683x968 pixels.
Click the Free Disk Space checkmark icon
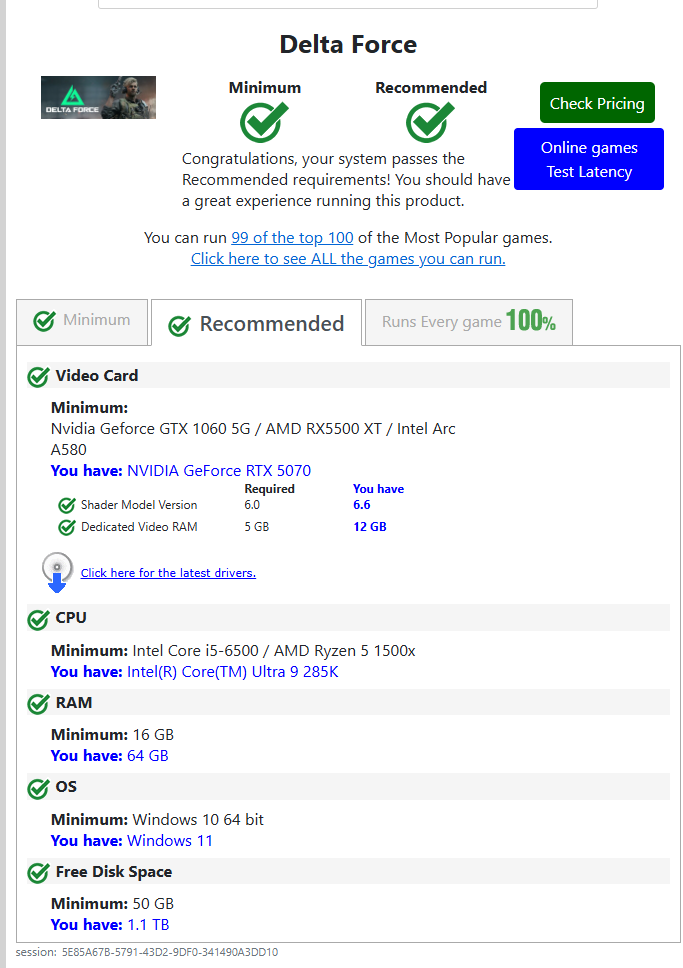(x=38, y=873)
